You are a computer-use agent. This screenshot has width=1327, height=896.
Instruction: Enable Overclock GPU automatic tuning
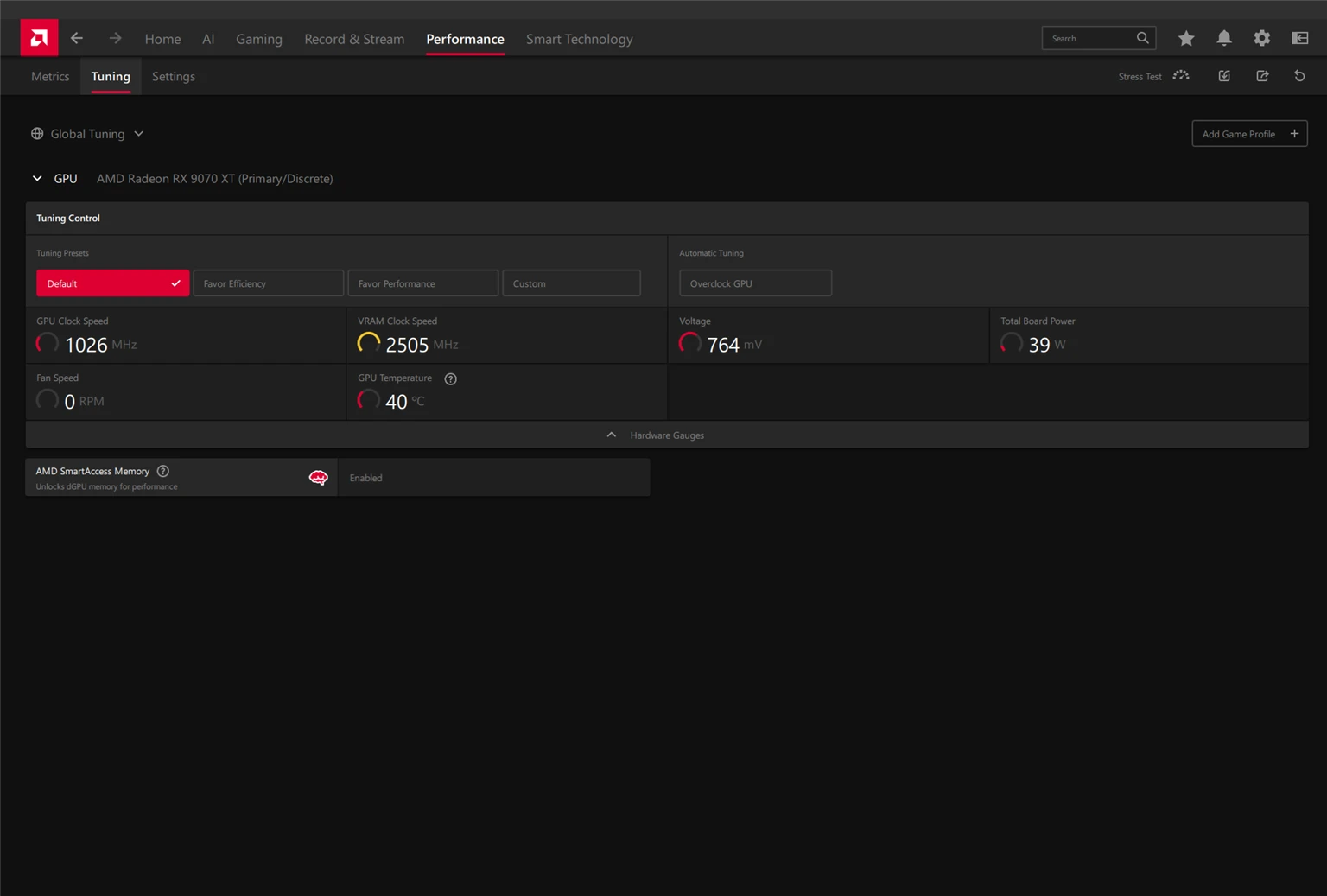(755, 283)
